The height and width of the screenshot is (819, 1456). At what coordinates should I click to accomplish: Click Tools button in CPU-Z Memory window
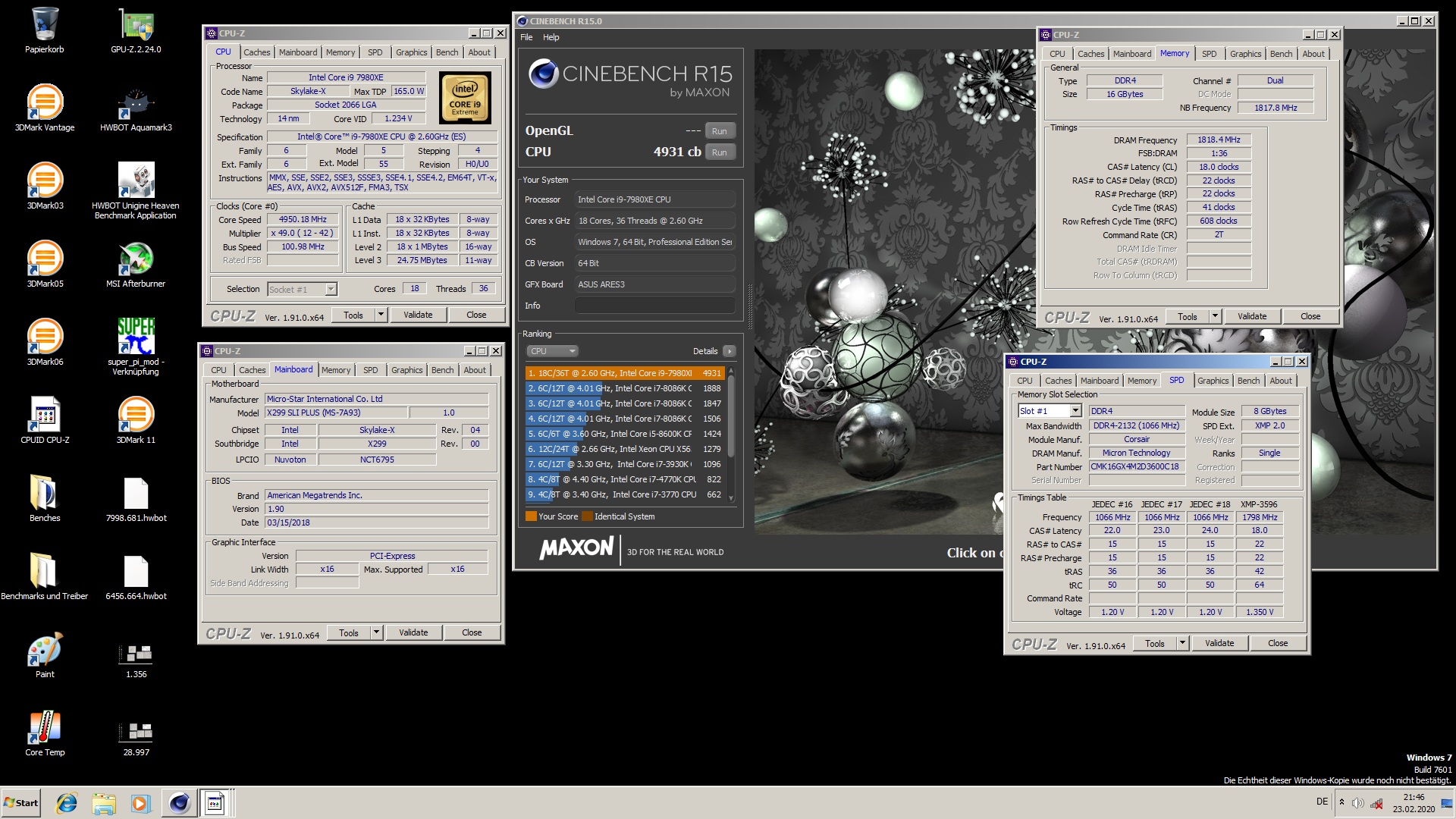(1188, 316)
